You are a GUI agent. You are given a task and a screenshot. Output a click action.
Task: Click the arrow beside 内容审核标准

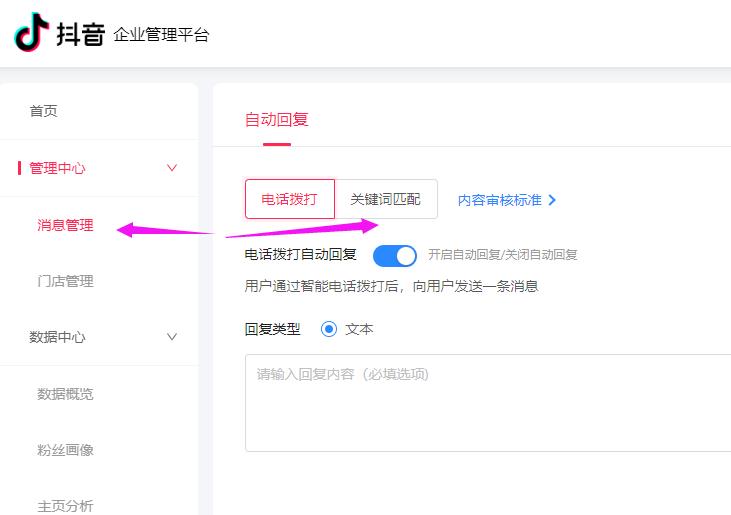pyautogui.click(x=553, y=200)
